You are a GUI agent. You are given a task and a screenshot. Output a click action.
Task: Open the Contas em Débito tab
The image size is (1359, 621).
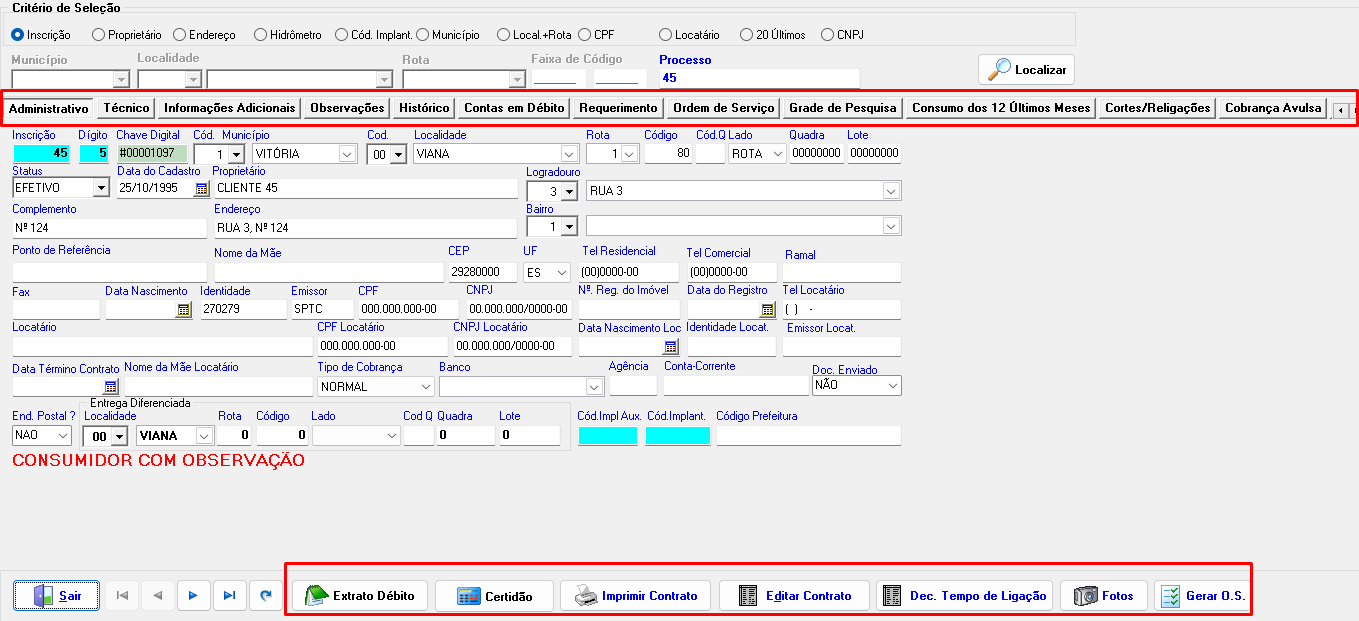pyautogui.click(x=514, y=108)
